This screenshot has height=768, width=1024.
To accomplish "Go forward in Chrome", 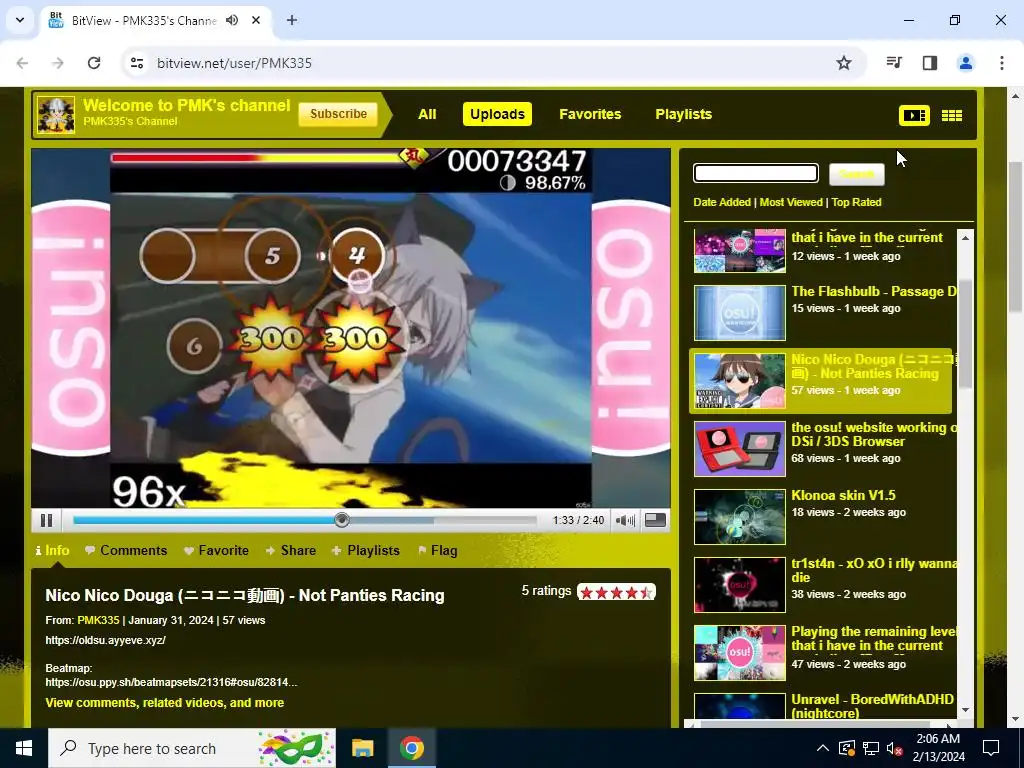I will 58,63.
